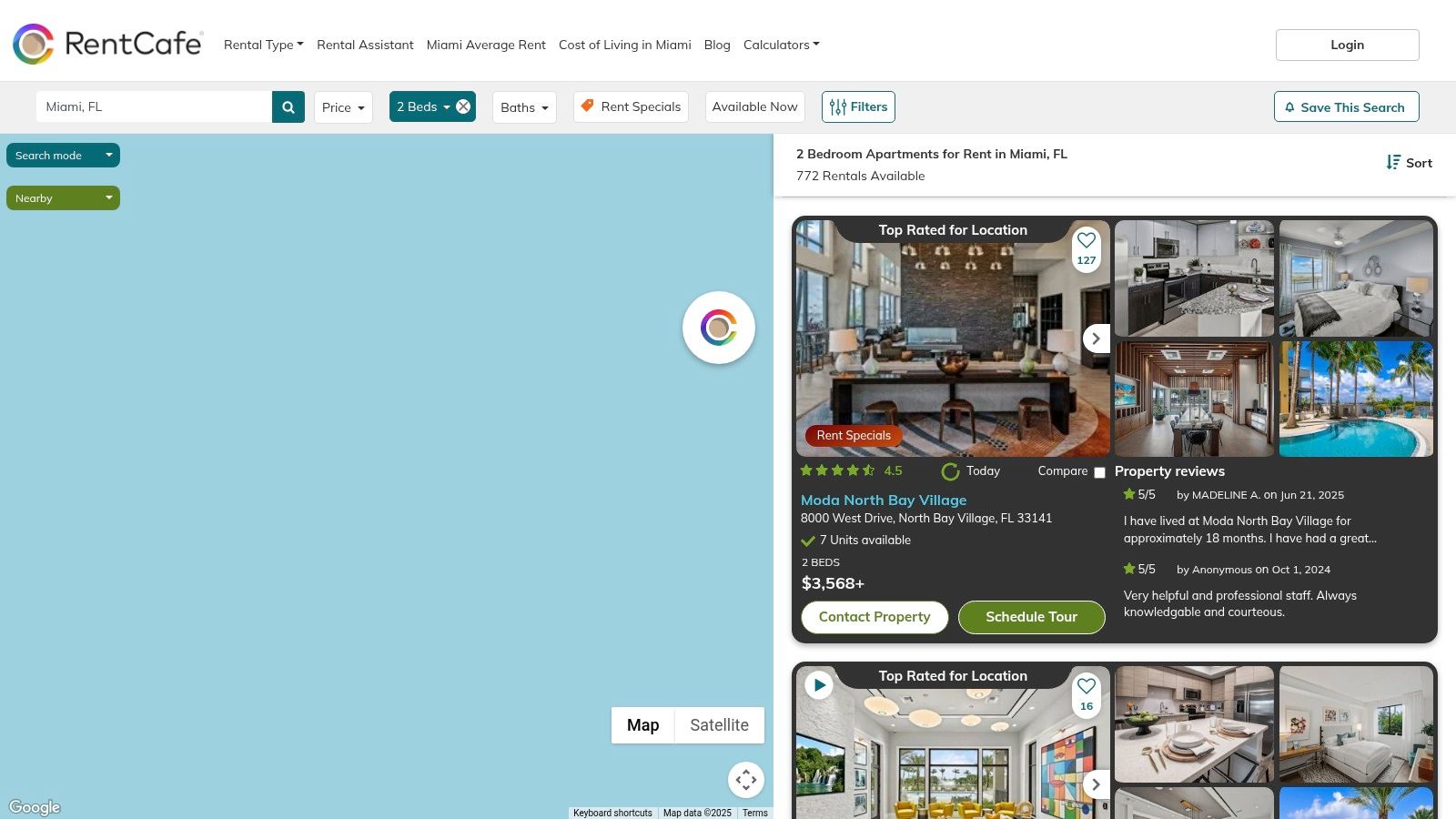Open Moda North Bay Village link
Screen dimensions: 1456x819
(884, 500)
